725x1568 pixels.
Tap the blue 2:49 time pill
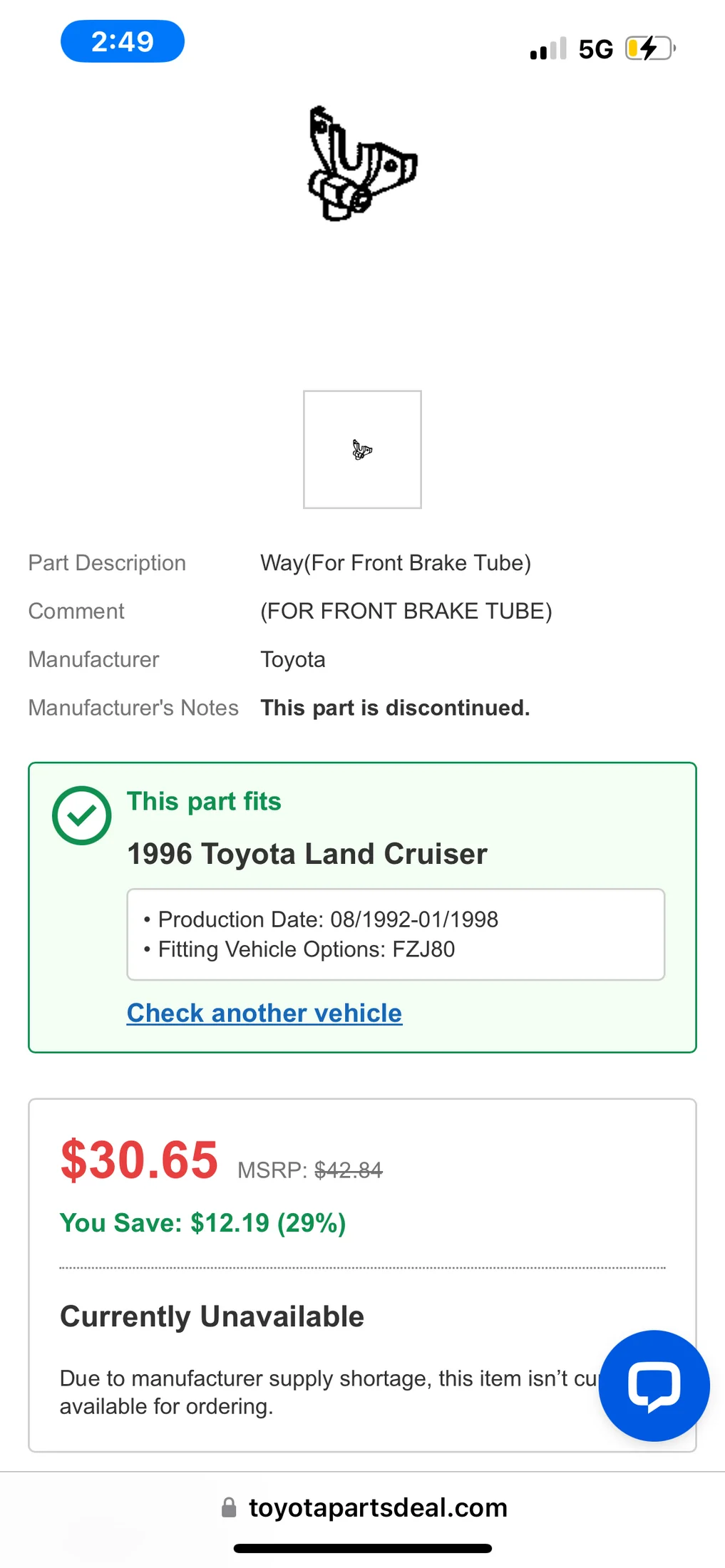click(123, 41)
